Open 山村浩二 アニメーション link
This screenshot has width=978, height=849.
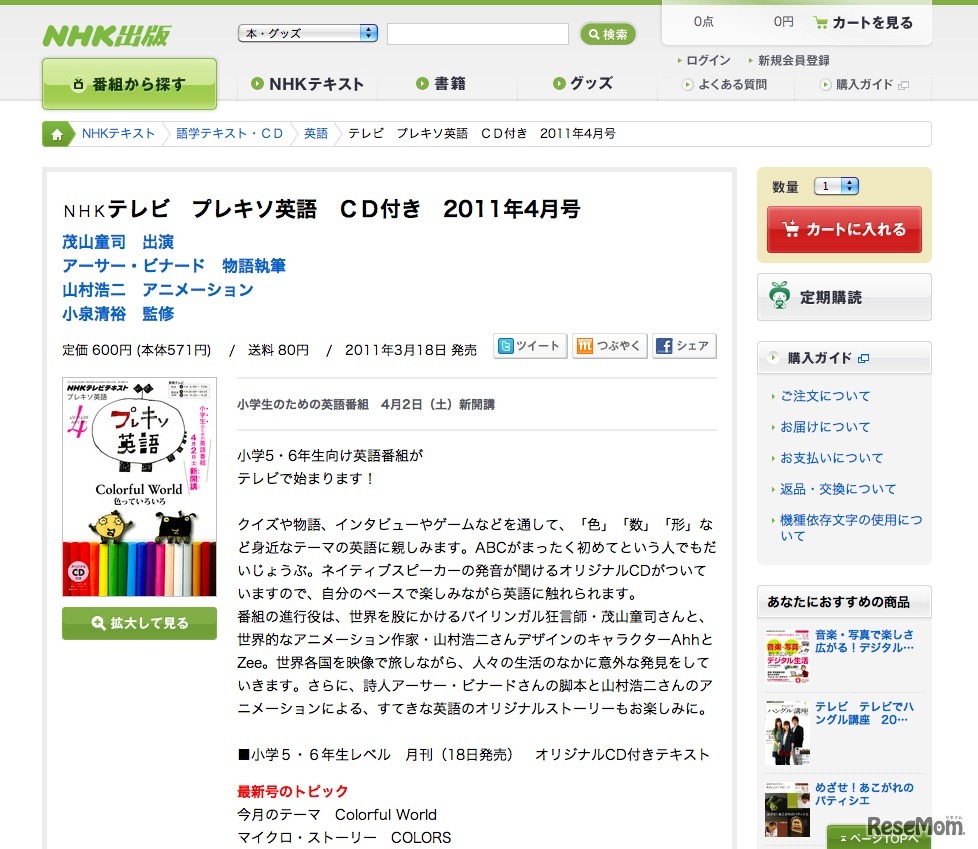[x=158, y=289]
